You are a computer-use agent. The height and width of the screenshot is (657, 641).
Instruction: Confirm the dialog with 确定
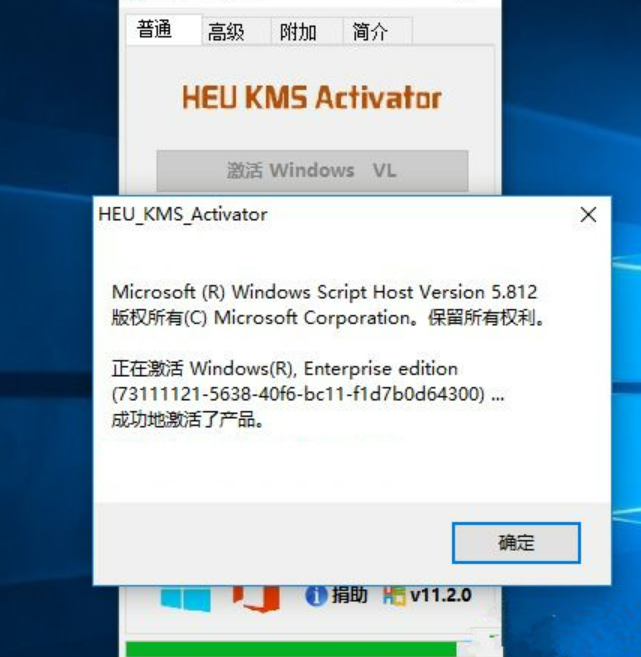pos(516,543)
